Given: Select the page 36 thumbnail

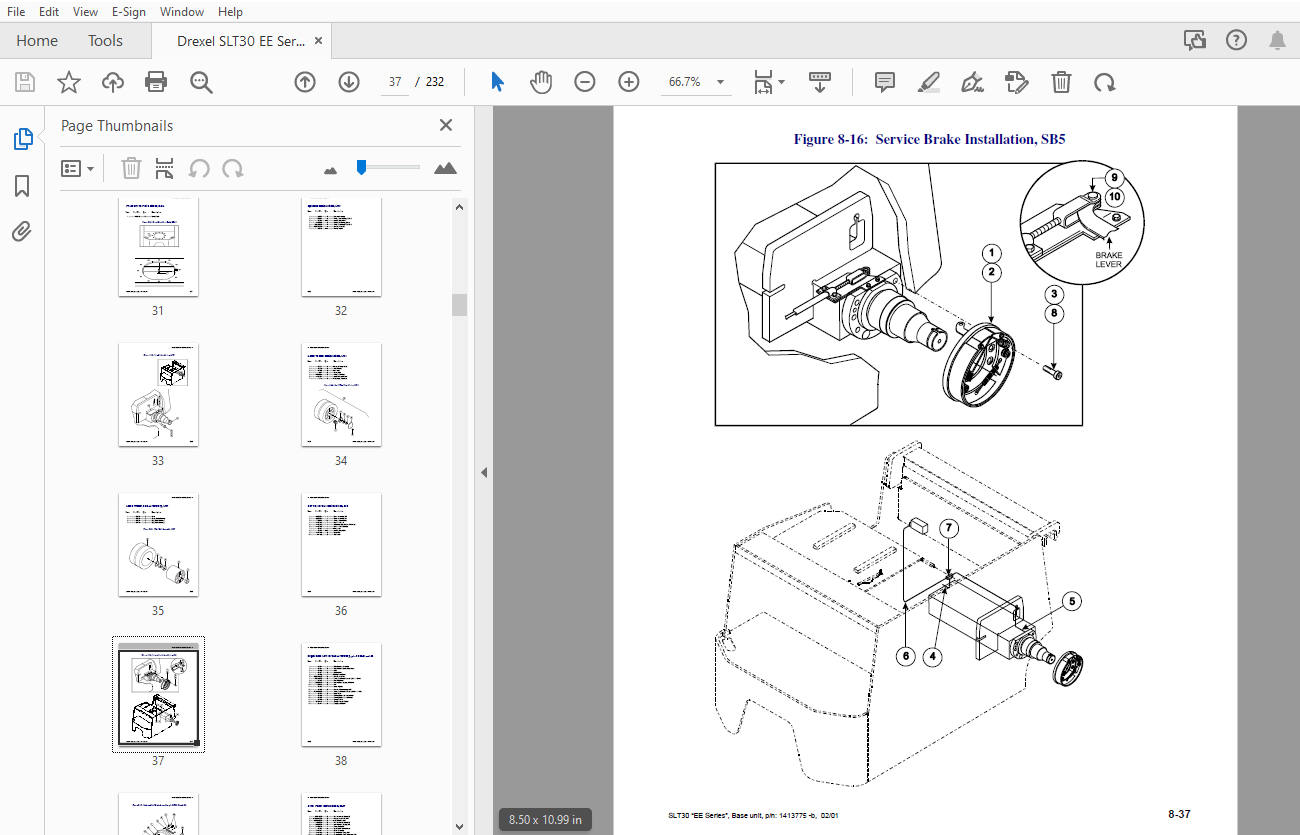Looking at the screenshot, I should [x=341, y=545].
